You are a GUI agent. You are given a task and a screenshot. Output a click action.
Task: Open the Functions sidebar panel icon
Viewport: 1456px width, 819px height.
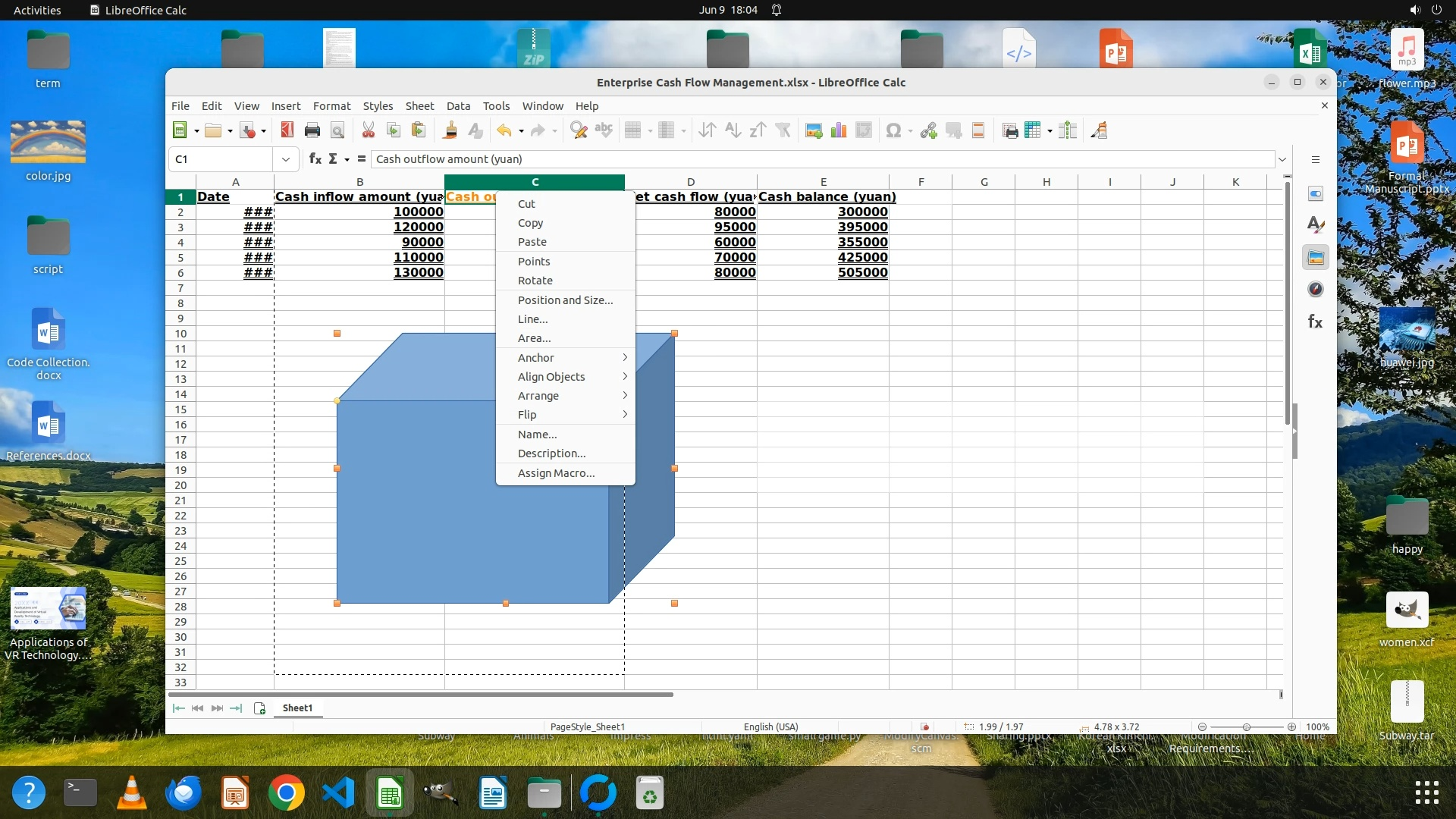(x=1315, y=322)
